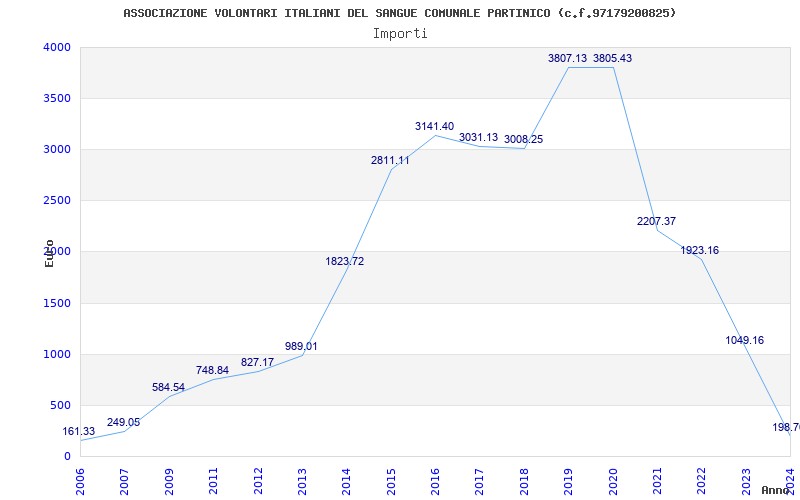The width and height of the screenshot is (800, 500).
Task: Click the data label 3807.13
Action: 567,58
